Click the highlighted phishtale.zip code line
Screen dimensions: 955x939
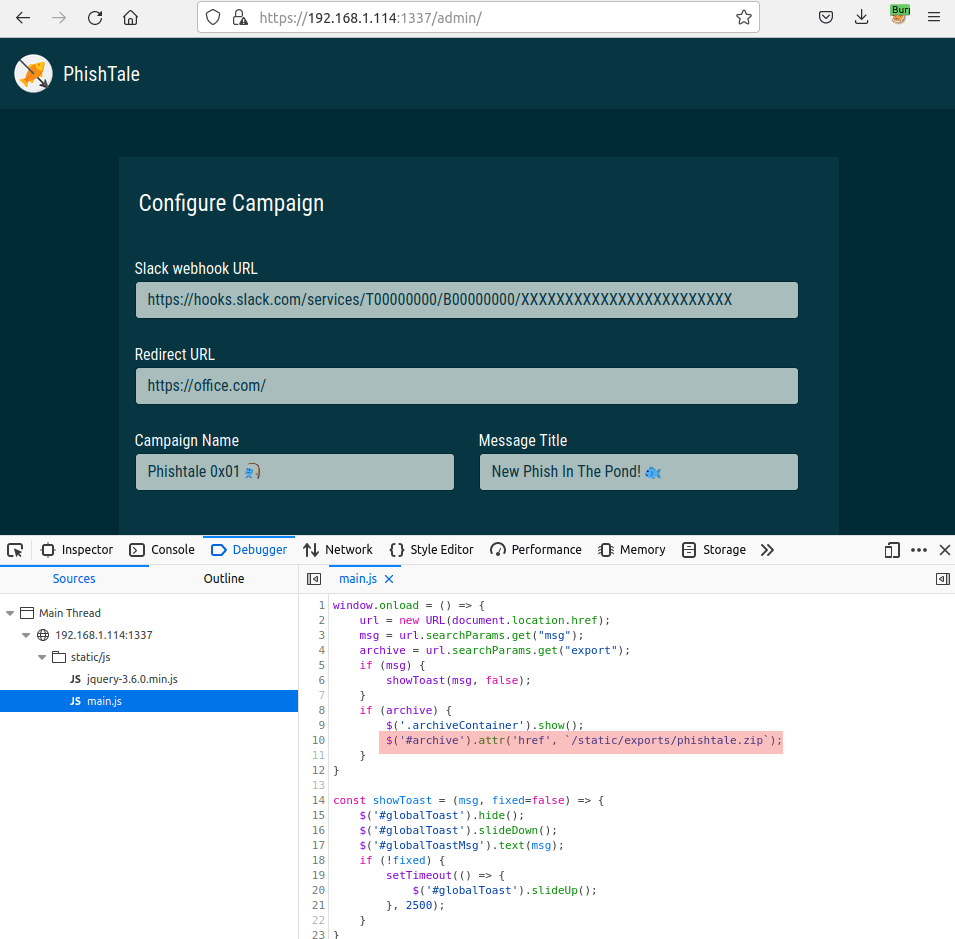pos(583,740)
